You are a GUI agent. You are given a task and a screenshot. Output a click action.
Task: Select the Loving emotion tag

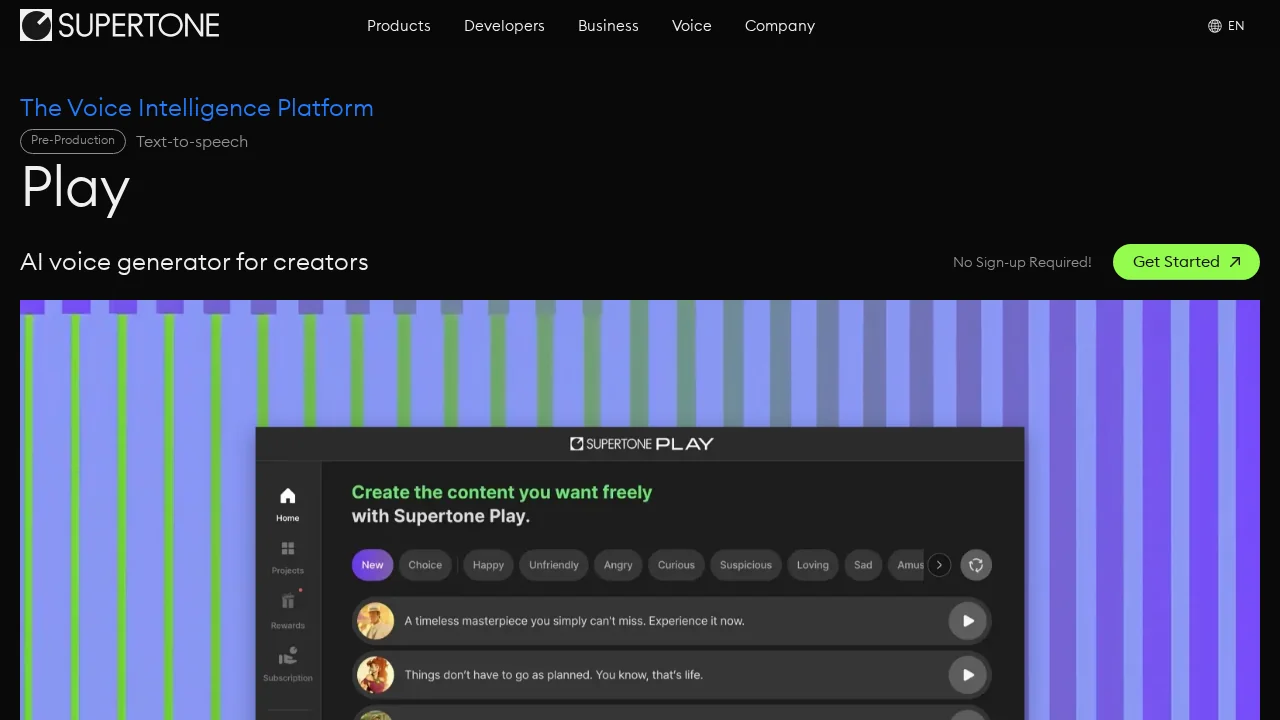[x=812, y=565]
